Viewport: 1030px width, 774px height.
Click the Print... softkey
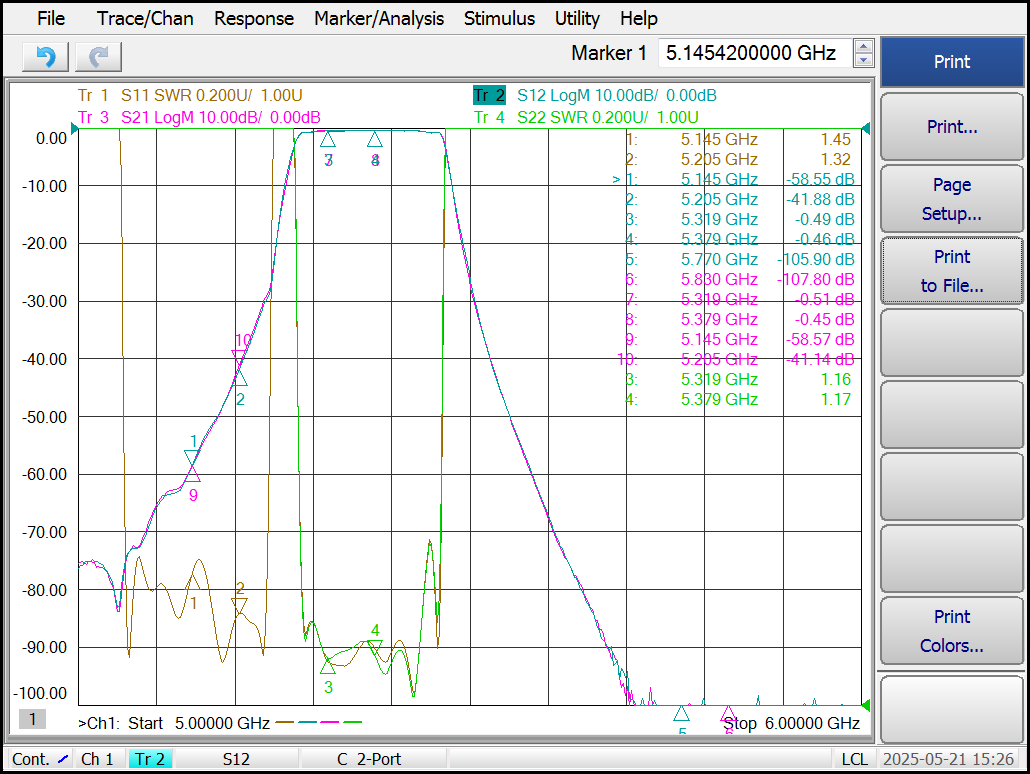click(x=952, y=127)
